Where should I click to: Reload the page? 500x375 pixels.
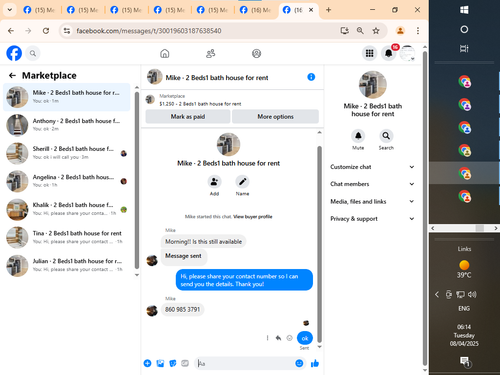(x=46, y=31)
